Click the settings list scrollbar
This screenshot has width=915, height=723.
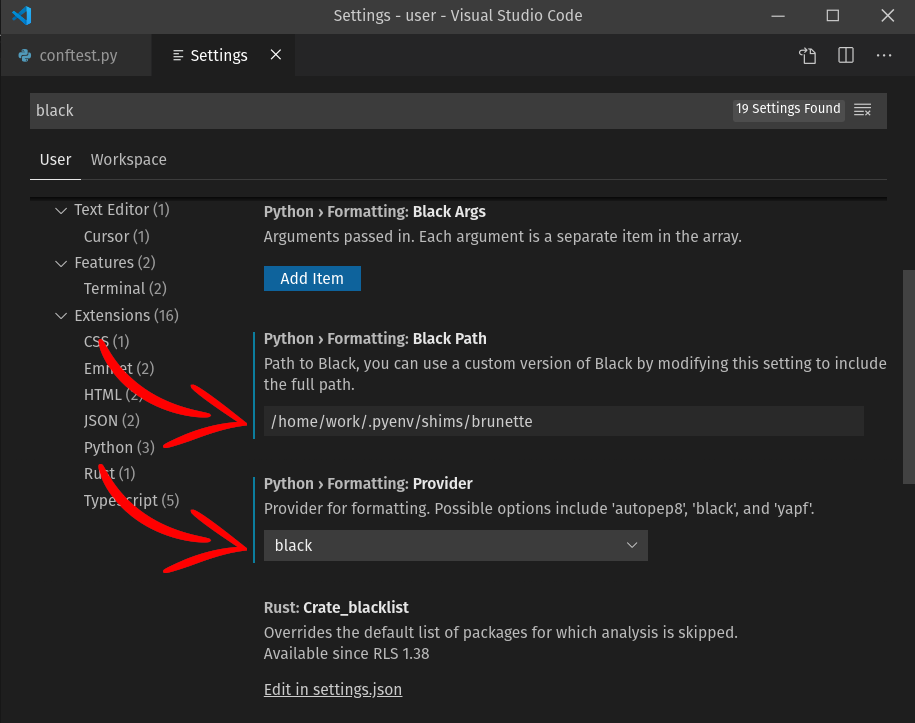pos(909,376)
